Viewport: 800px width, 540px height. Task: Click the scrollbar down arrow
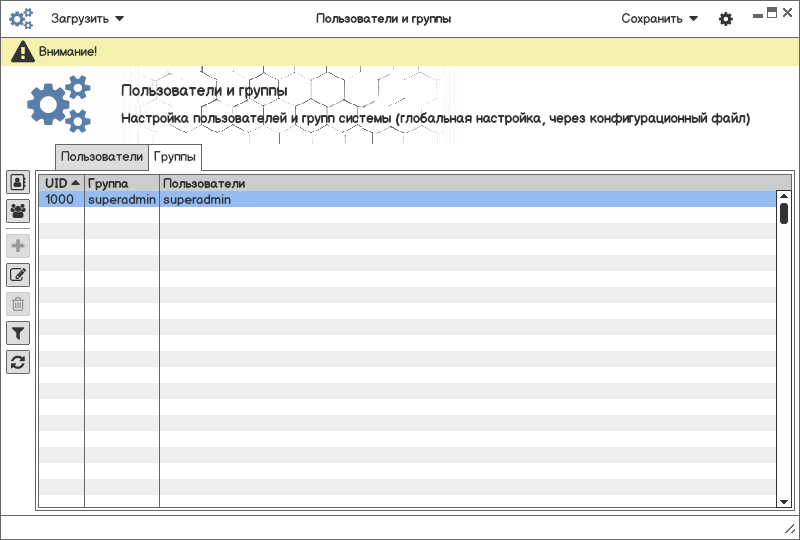tap(784, 500)
